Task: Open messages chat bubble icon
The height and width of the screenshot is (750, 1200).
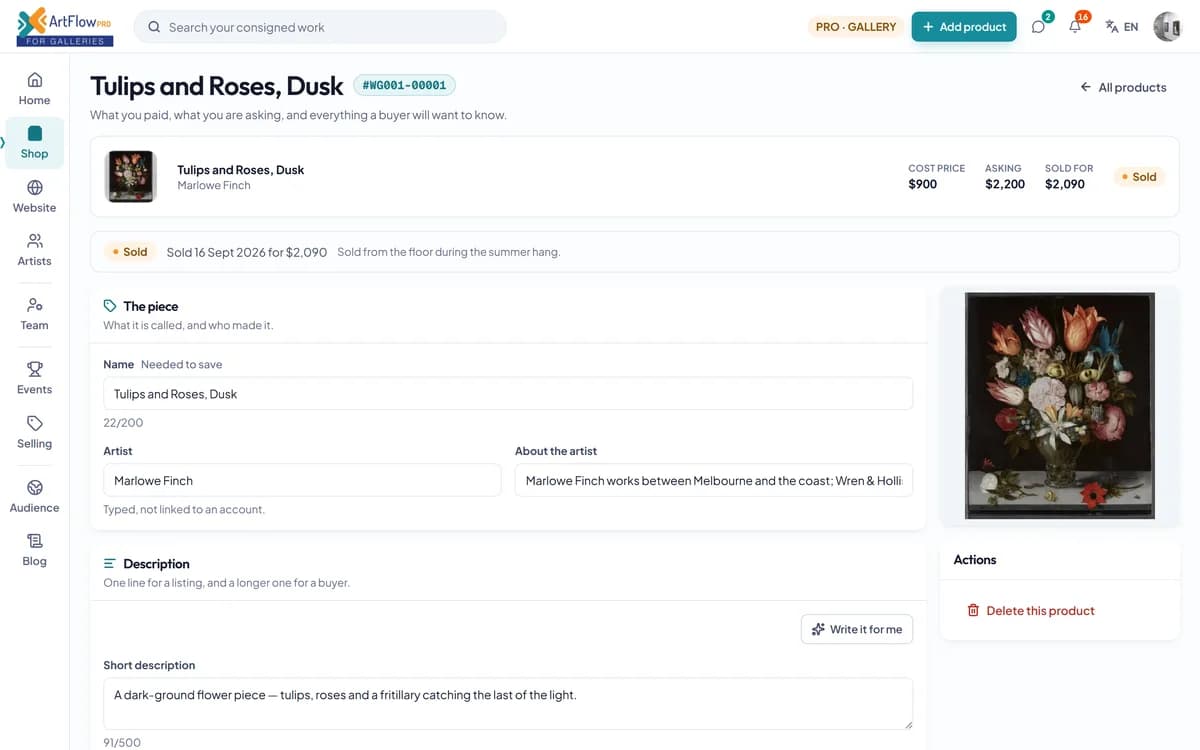Action: click(x=1038, y=27)
